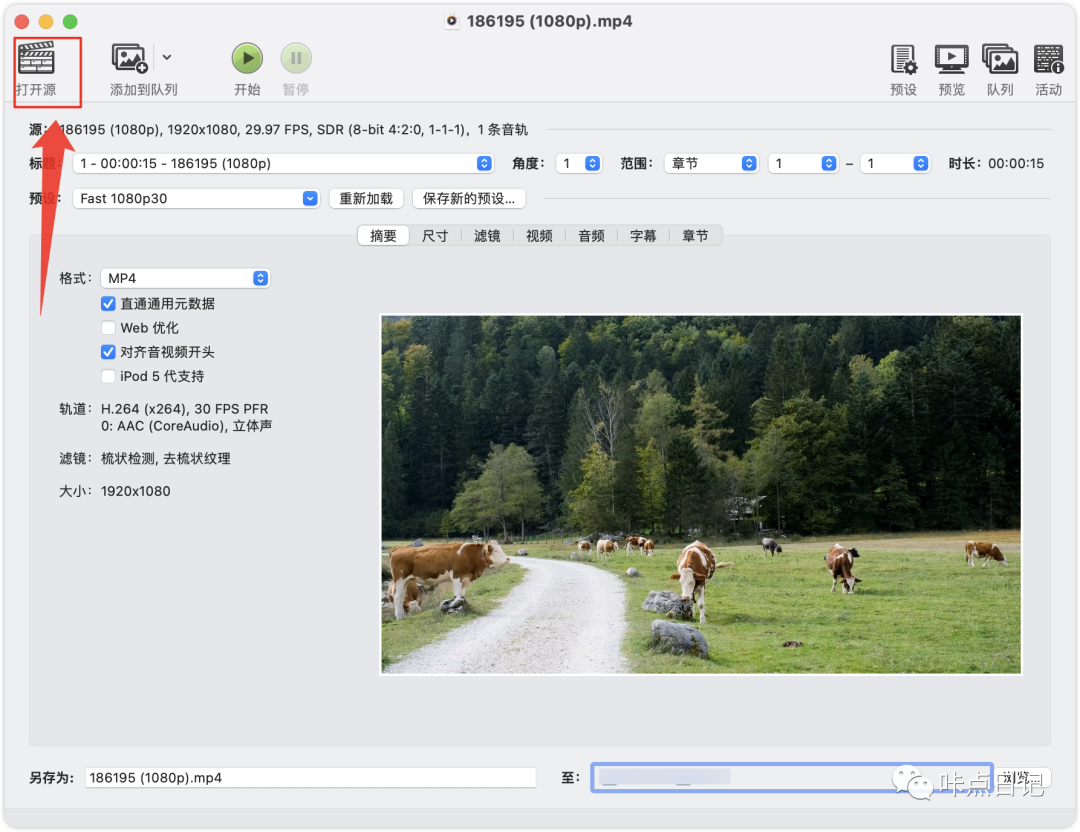Switch to the 字幕 tab

[643, 236]
